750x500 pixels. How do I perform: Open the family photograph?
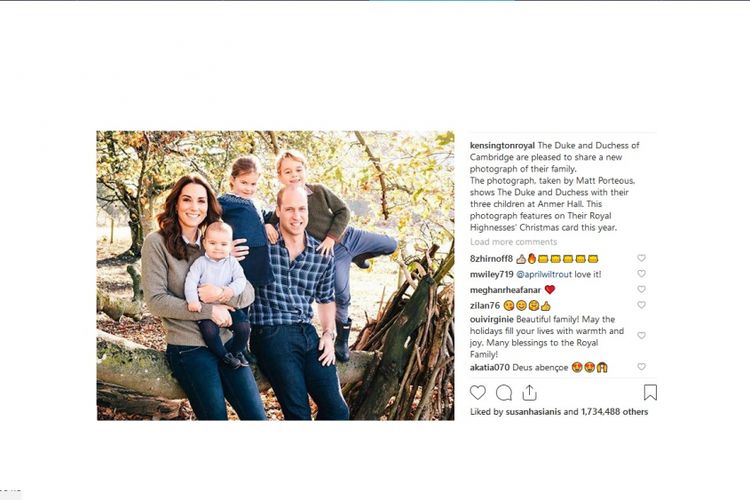[276, 276]
